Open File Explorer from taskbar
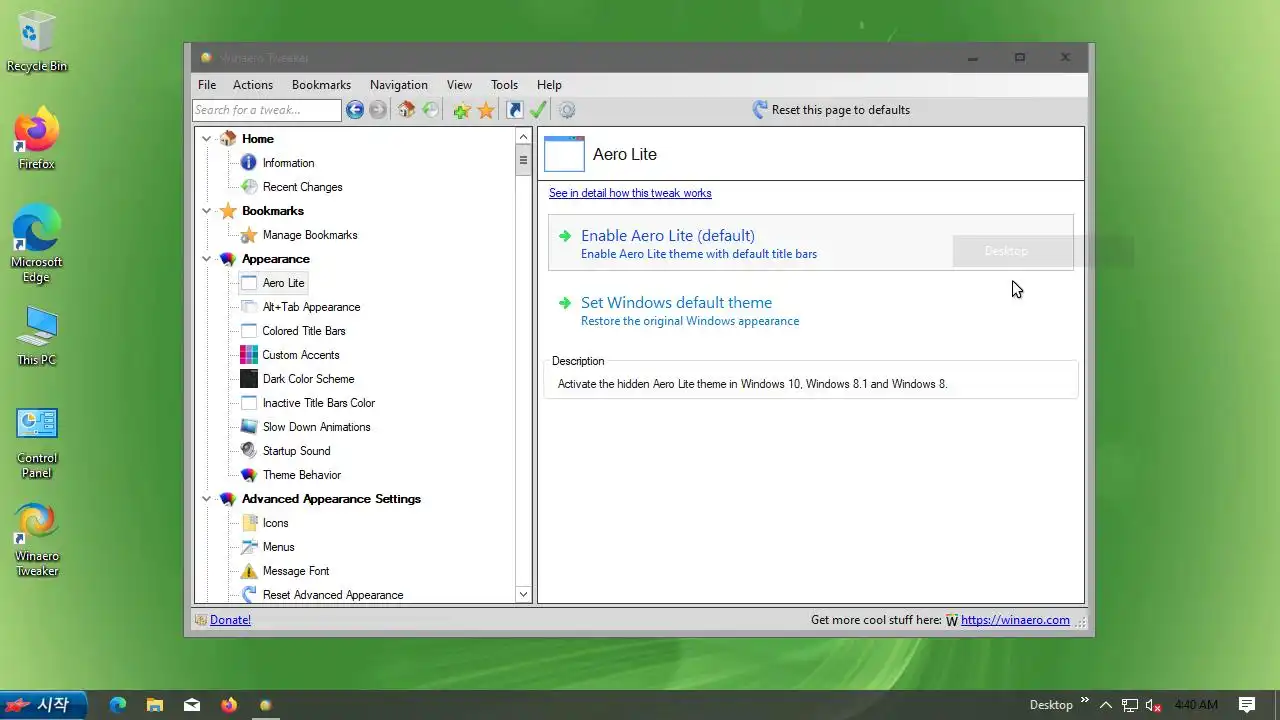 pyautogui.click(x=154, y=705)
